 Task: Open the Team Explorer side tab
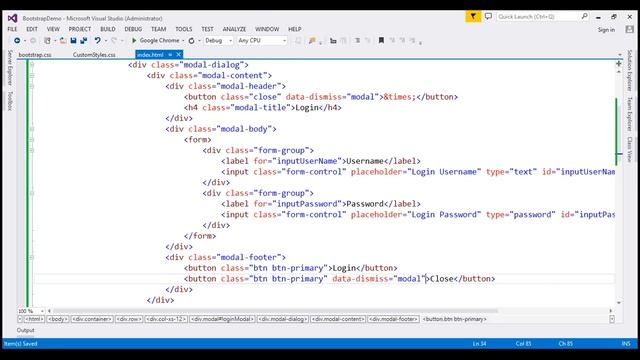[x=630, y=113]
